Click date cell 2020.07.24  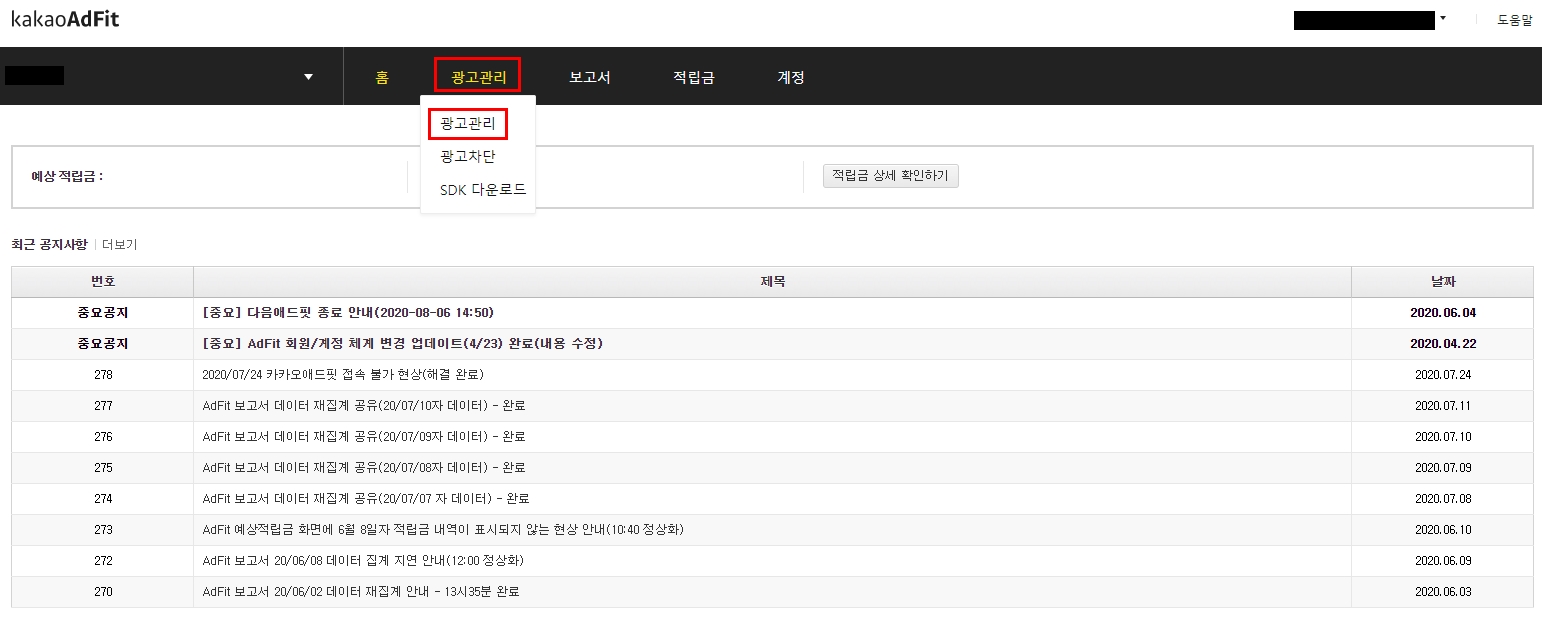click(x=1443, y=375)
